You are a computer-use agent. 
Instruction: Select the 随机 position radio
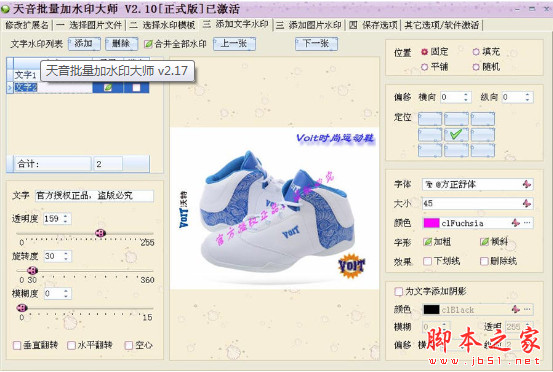[x=476, y=67]
